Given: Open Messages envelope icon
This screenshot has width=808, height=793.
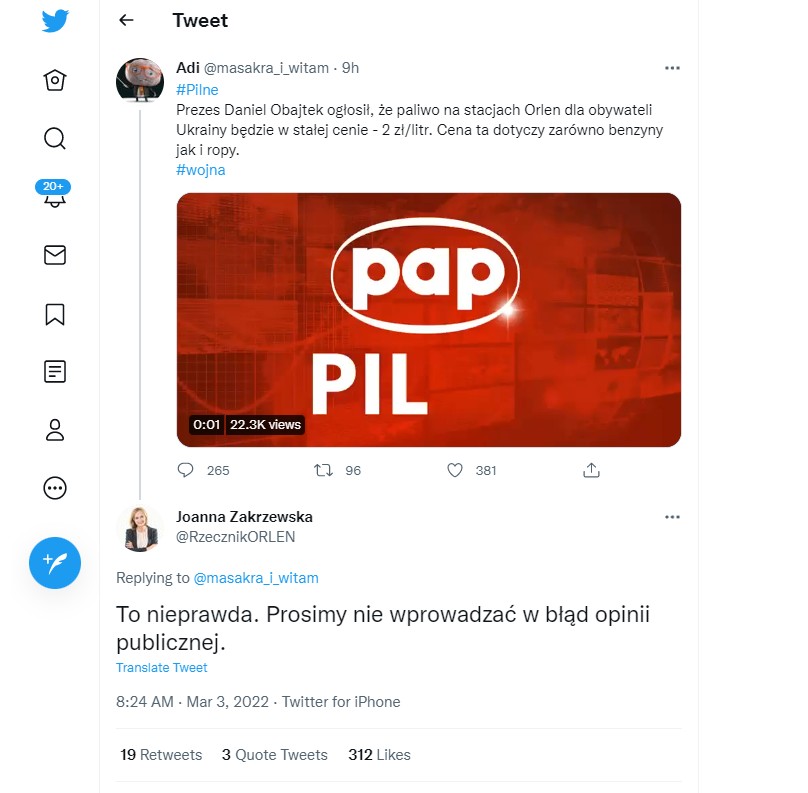Looking at the screenshot, I should pyautogui.click(x=55, y=255).
